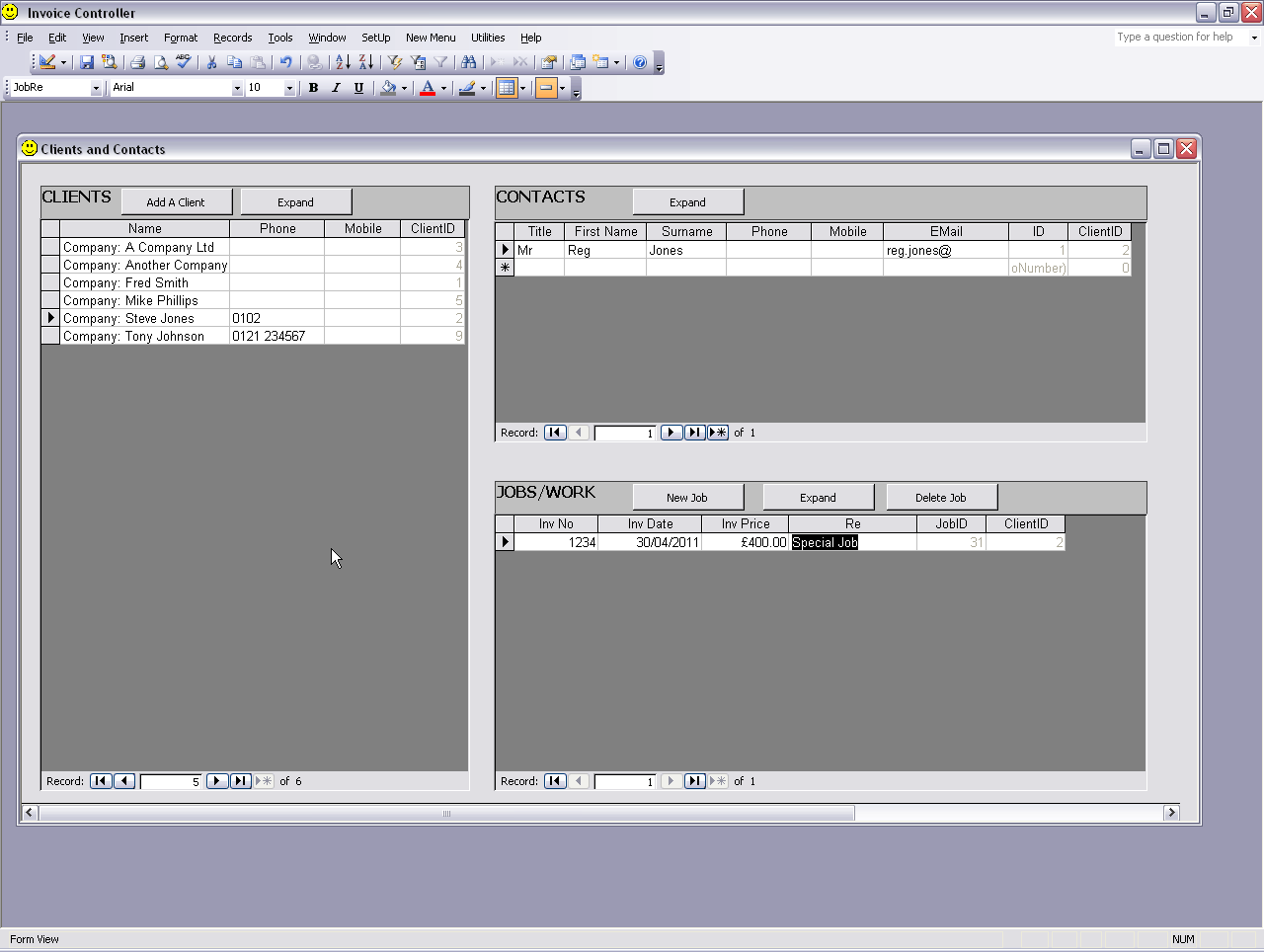Click the red font color swatch
1264x952 pixels.
click(428, 88)
